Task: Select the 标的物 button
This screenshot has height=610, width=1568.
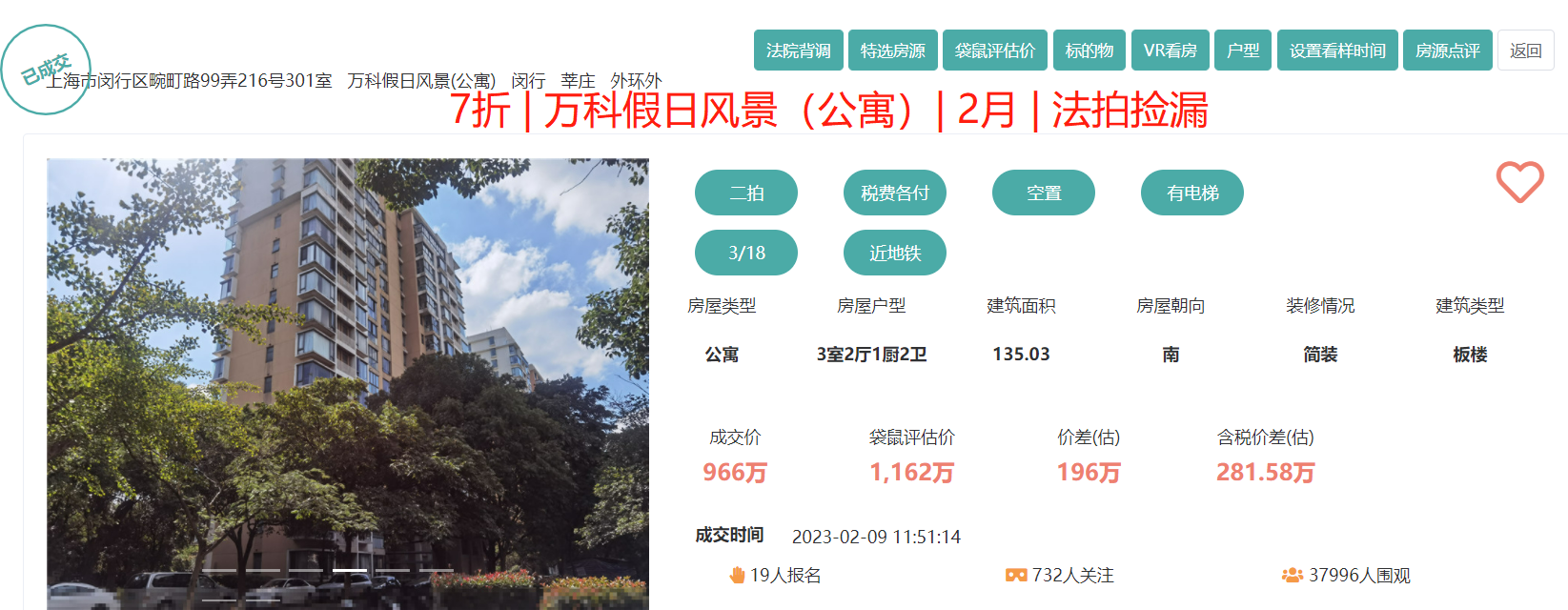Action: click(x=1089, y=51)
